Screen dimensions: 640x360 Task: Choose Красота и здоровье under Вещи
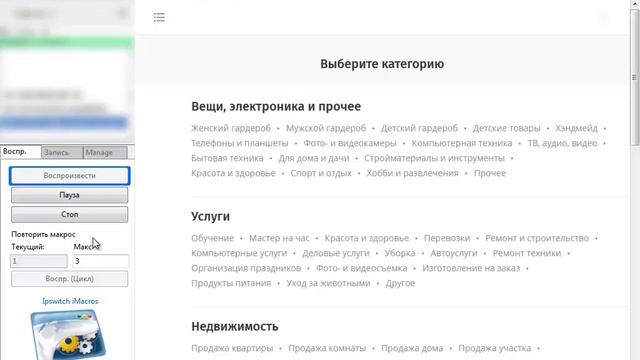pyautogui.click(x=233, y=173)
